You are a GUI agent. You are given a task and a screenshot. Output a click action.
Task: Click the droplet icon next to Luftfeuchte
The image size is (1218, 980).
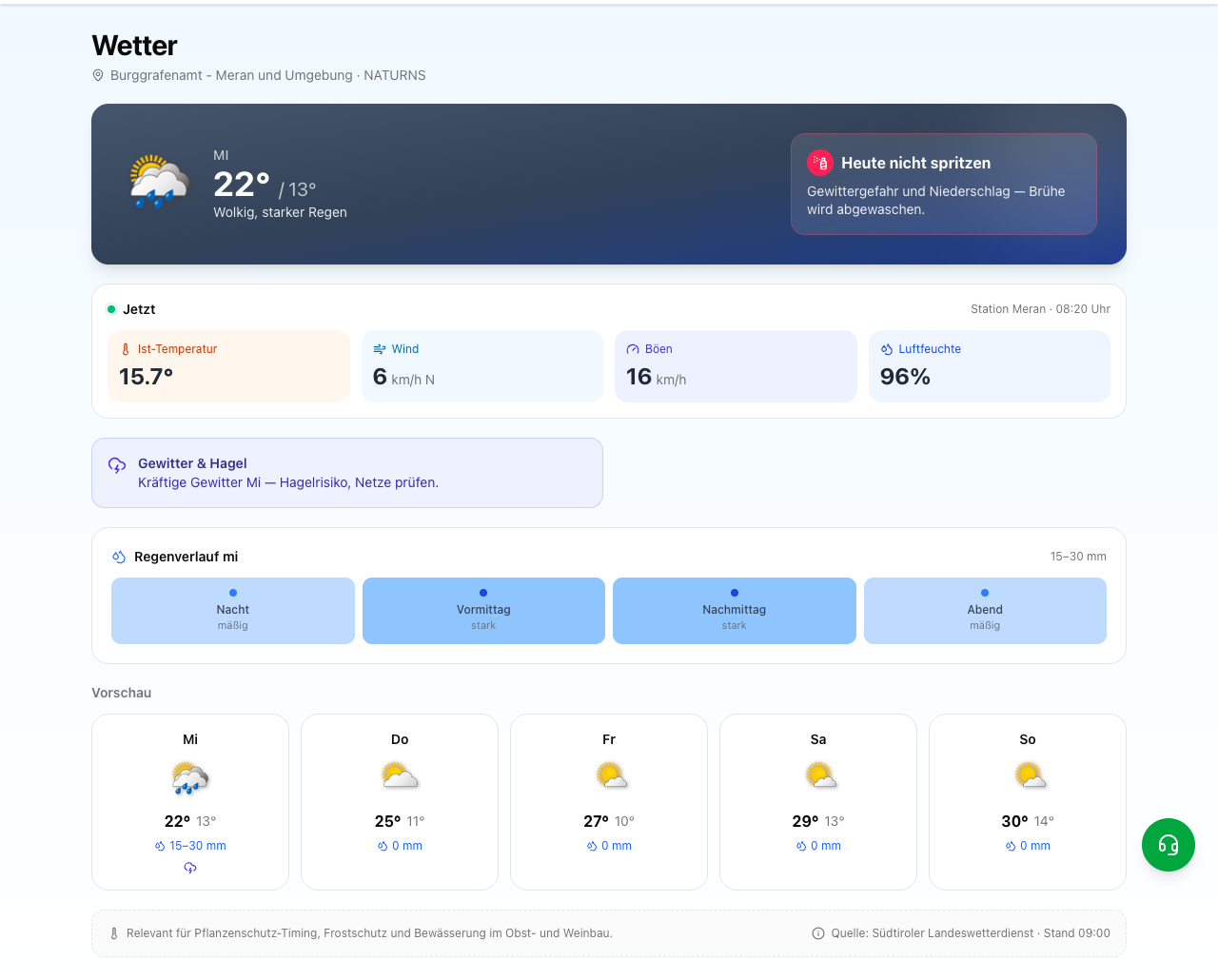point(887,349)
